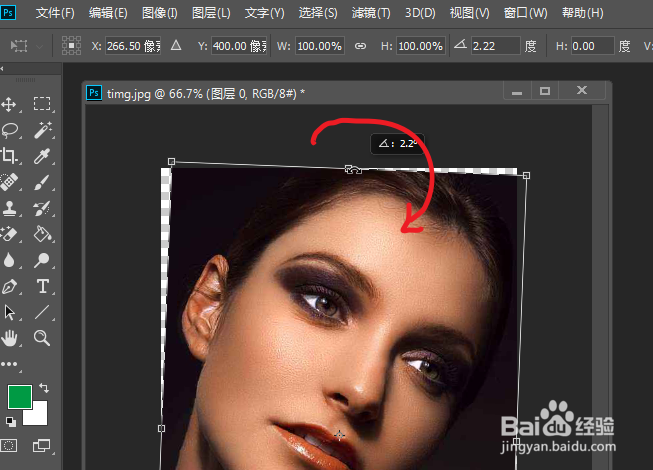653x470 pixels.
Task: Click the horizontal skew field showing 0.00
Action: pyautogui.click(x=592, y=46)
